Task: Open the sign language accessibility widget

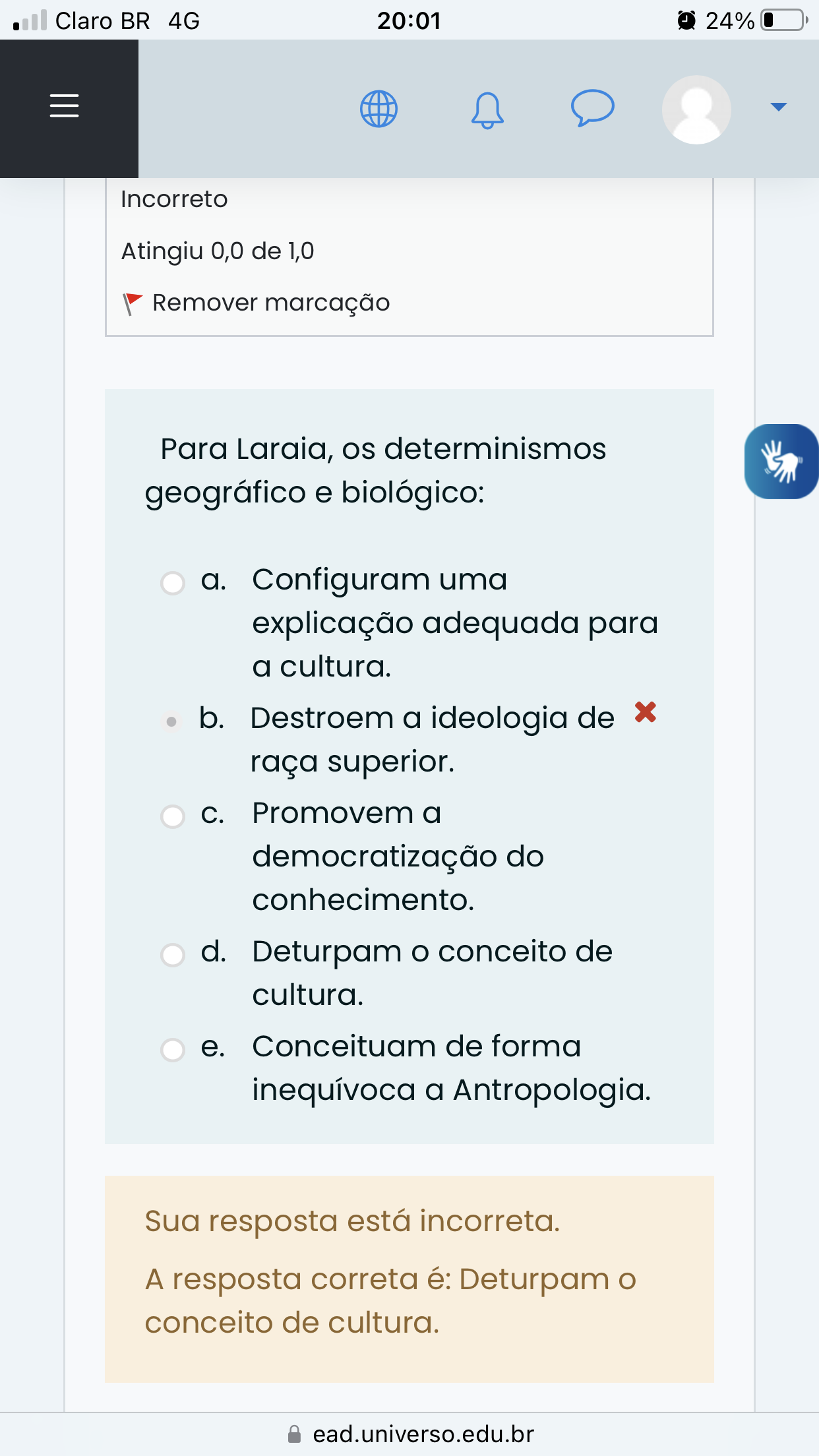Action: tap(781, 462)
